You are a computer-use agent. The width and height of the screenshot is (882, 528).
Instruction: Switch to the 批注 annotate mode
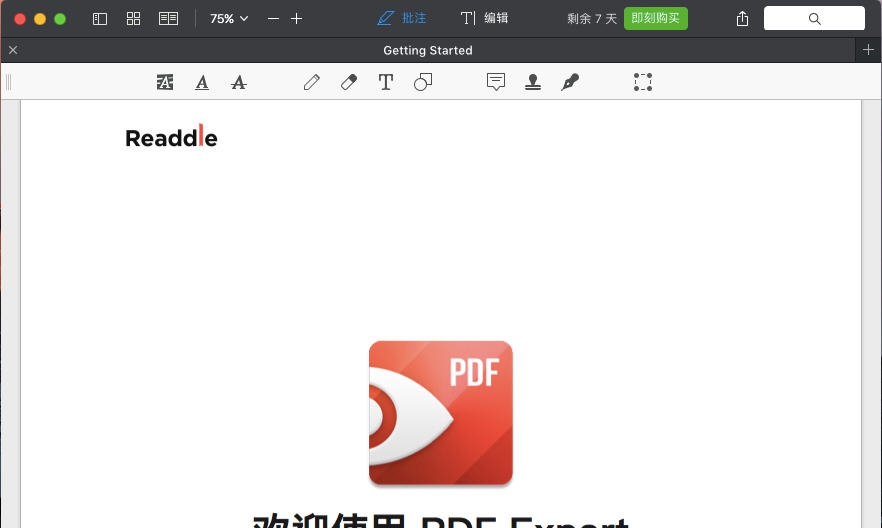(x=402, y=19)
